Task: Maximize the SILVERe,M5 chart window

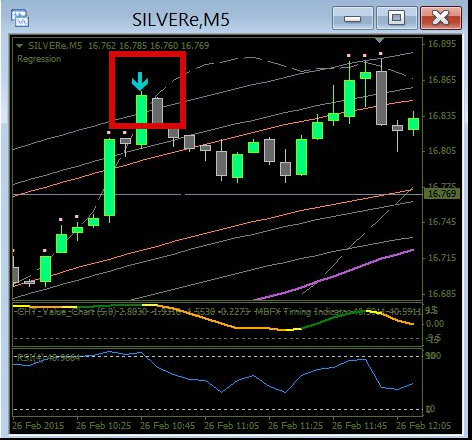Action: click(x=397, y=18)
